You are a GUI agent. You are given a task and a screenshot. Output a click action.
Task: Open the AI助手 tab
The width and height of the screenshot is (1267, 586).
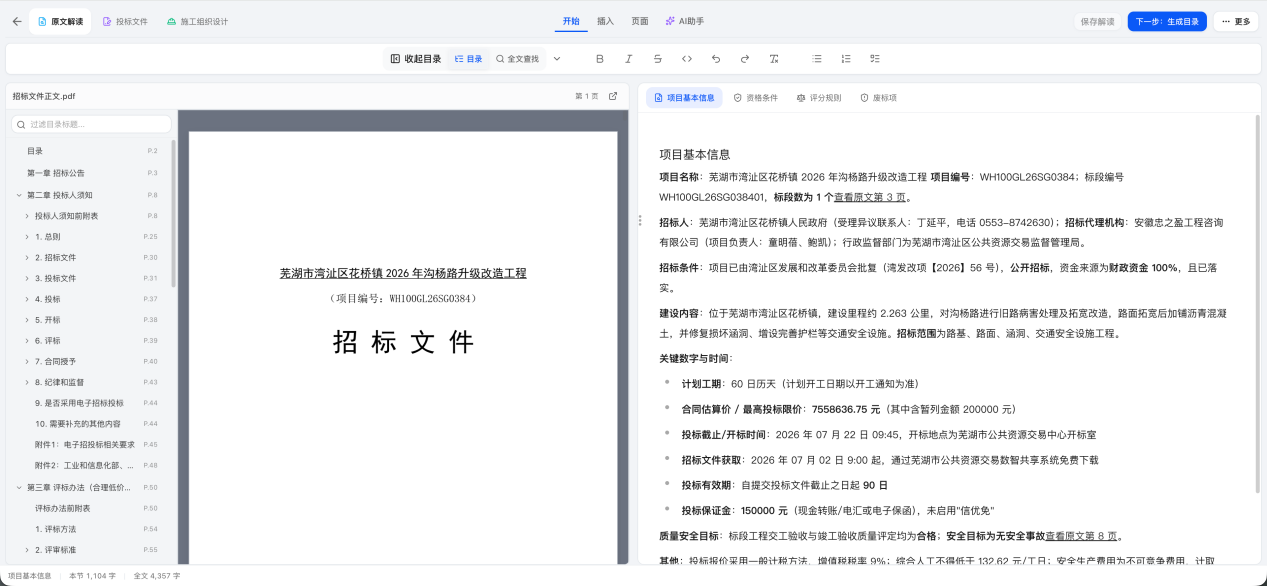pyautogui.click(x=685, y=21)
